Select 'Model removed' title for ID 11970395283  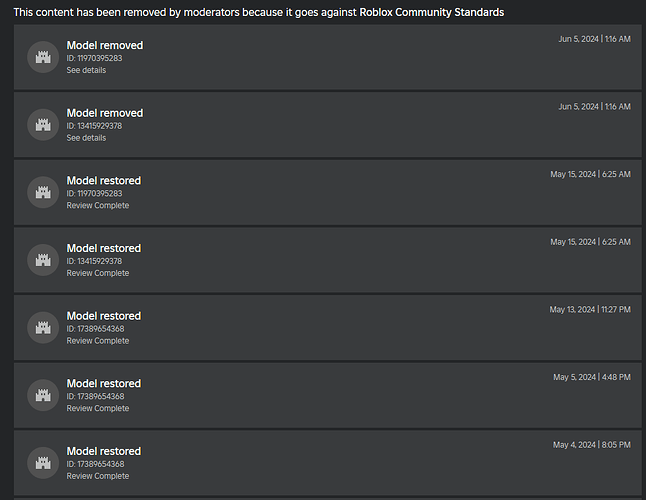(105, 45)
